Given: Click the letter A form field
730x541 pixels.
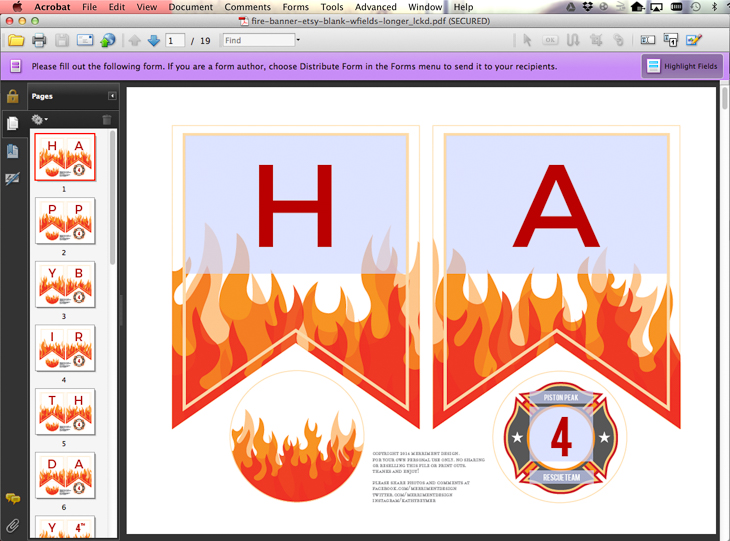Looking at the screenshot, I should tap(556, 204).
